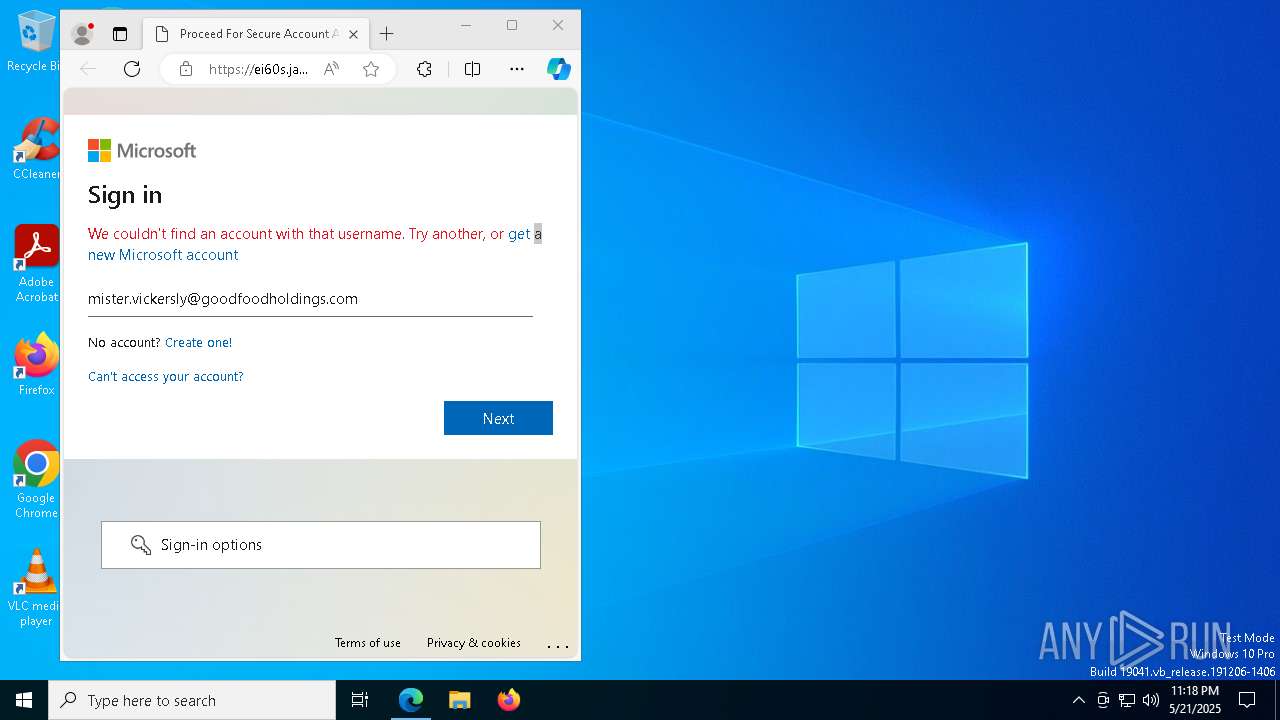
Task: Select the VLC media player shortcut
Action: [36, 588]
